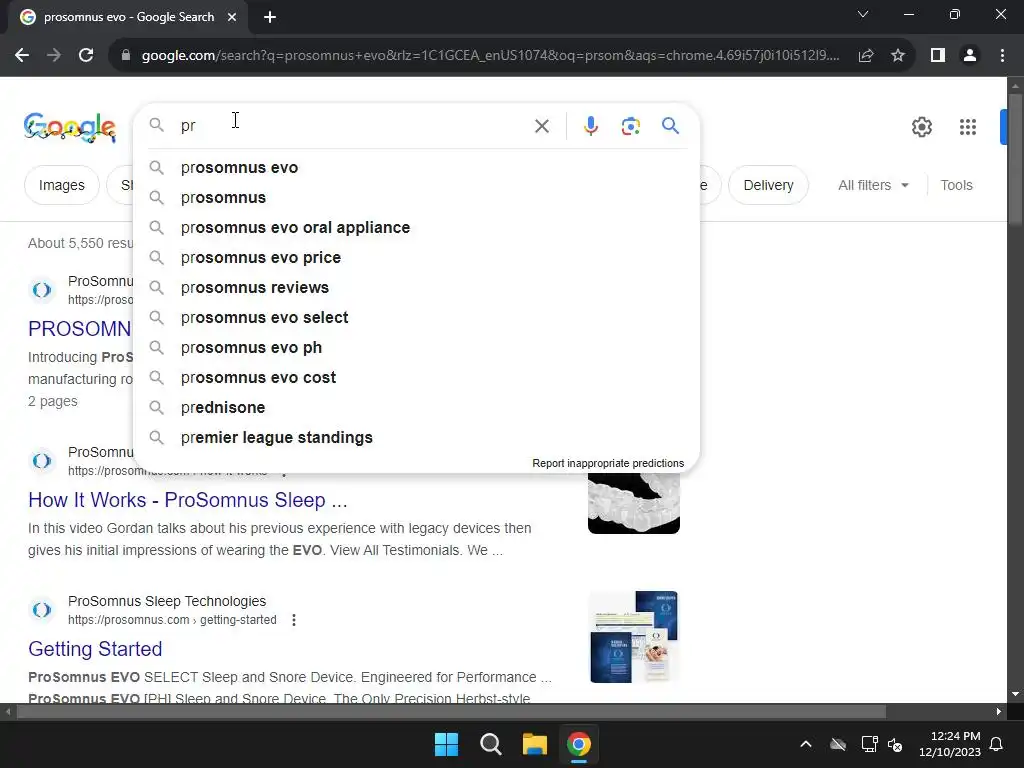Choose suggestion "prosomnus reviews"
Image resolution: width=1024 pixels, height=768 pixels.
pos(417,288)
